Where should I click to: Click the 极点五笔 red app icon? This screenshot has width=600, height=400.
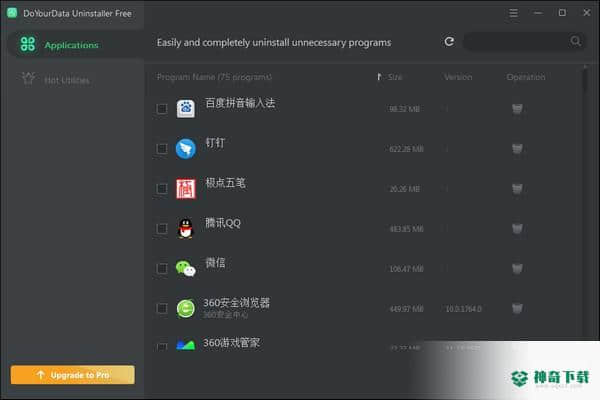[x=186, y=189]
